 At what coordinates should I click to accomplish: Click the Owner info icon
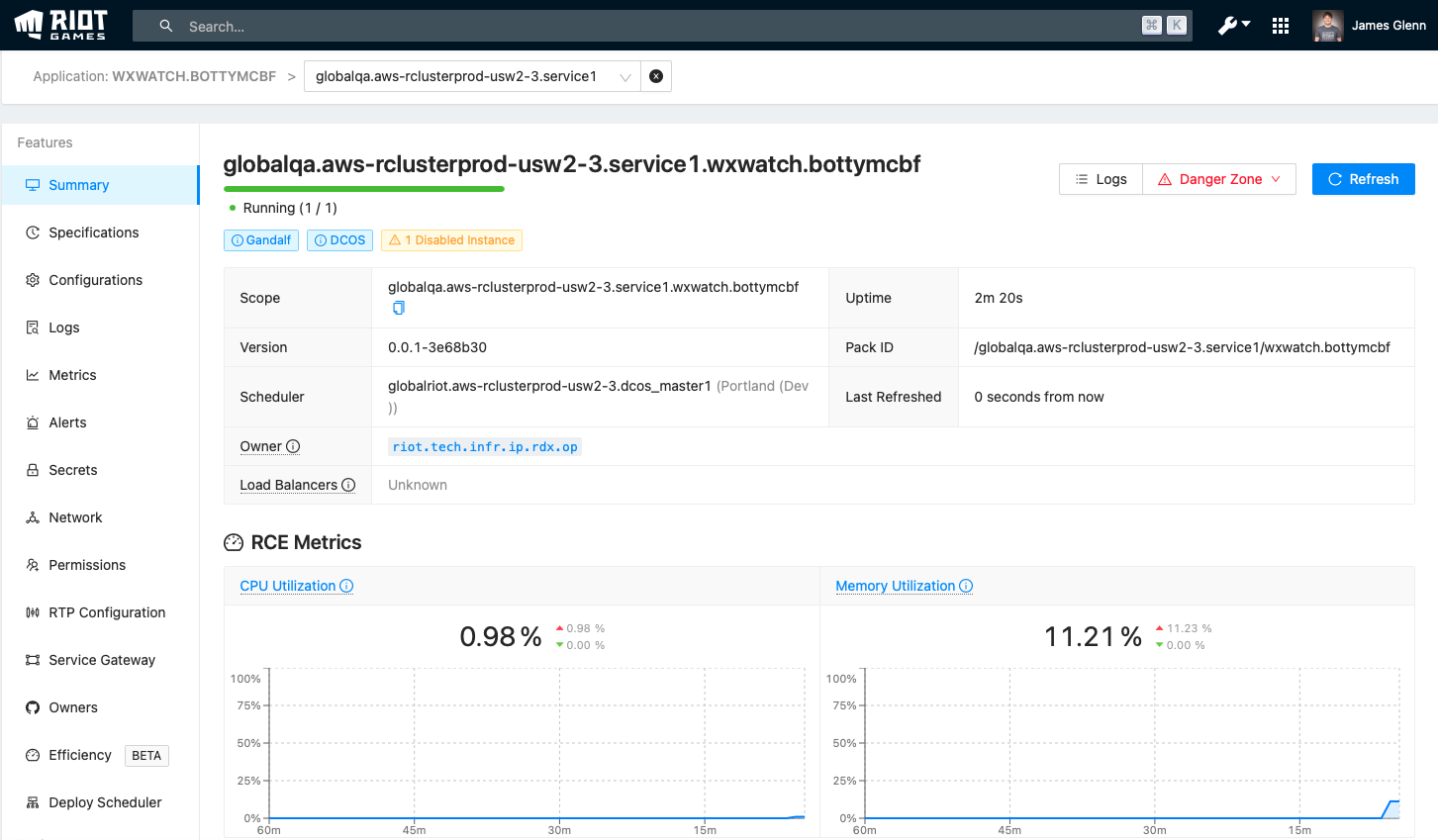[293, 446]
